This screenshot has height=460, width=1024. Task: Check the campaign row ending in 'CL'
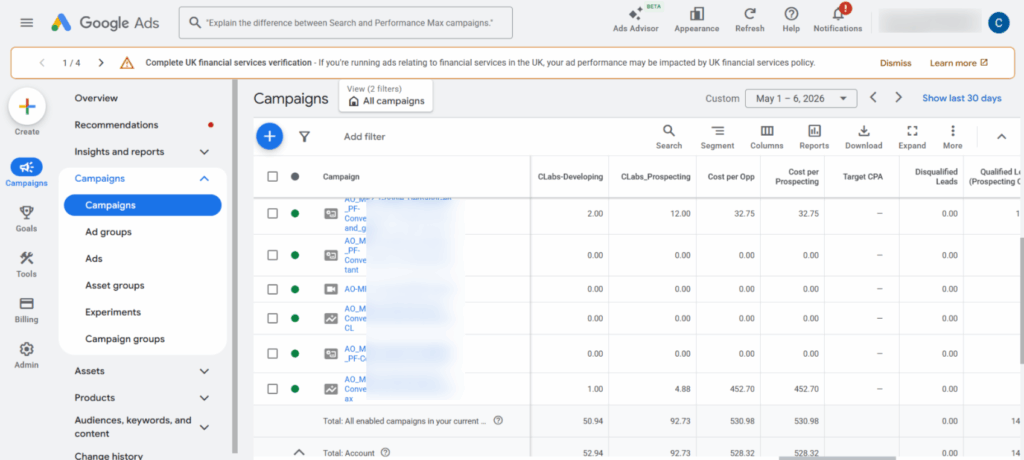(x=272, y=318)
